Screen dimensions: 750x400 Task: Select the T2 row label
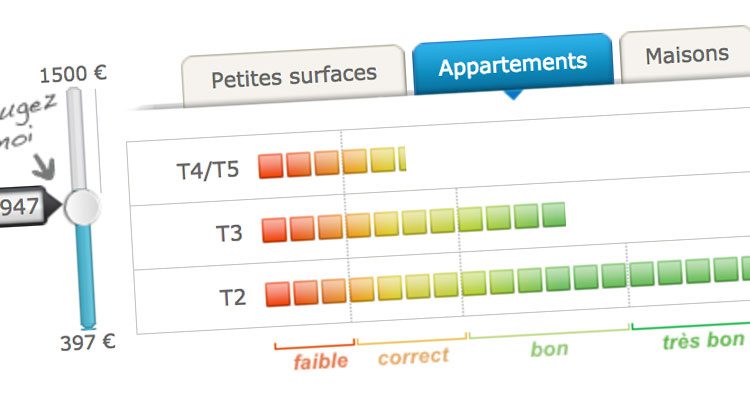point(233,297)
